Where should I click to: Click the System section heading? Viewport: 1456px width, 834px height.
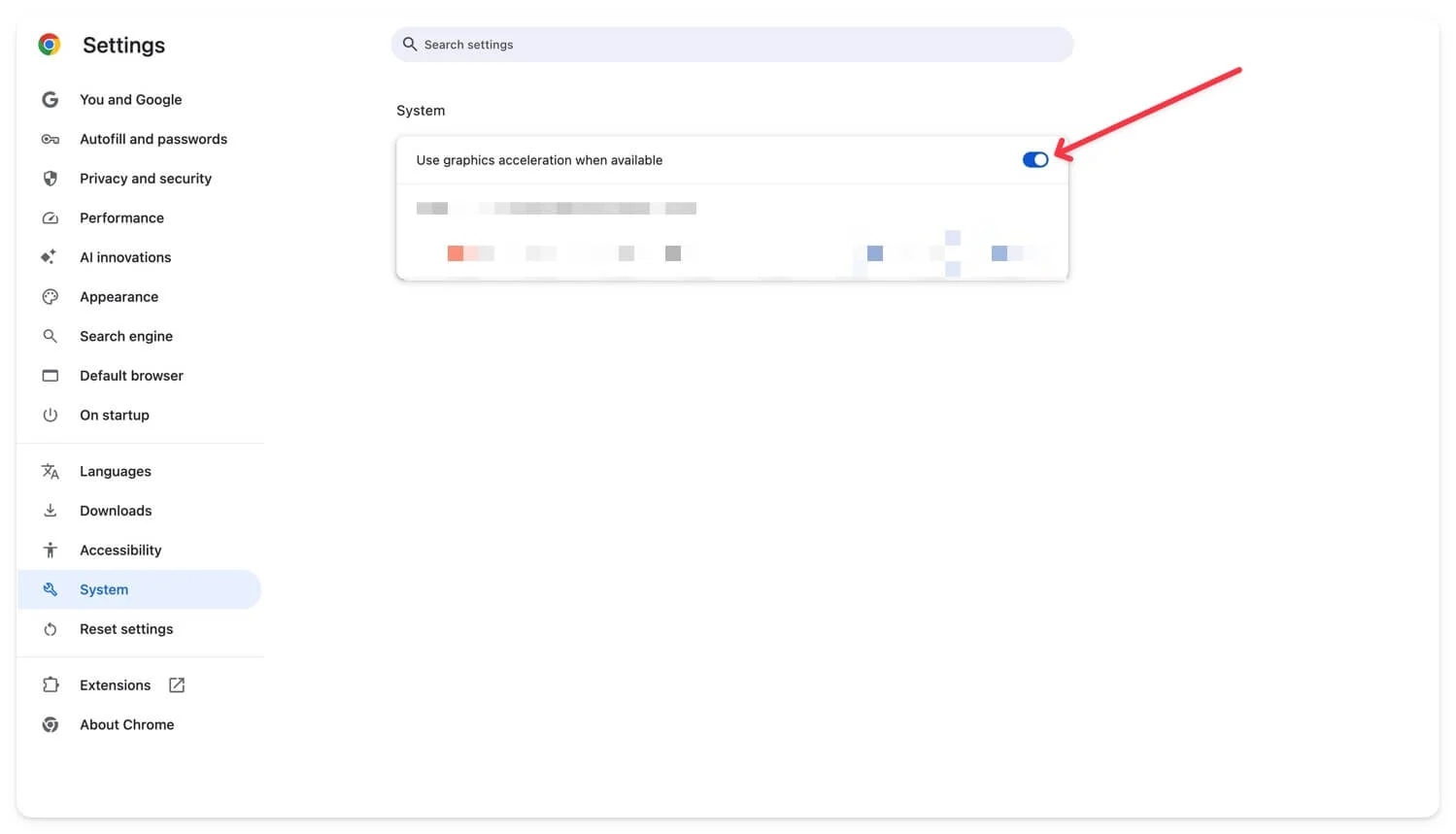click(x=421, y=111)
